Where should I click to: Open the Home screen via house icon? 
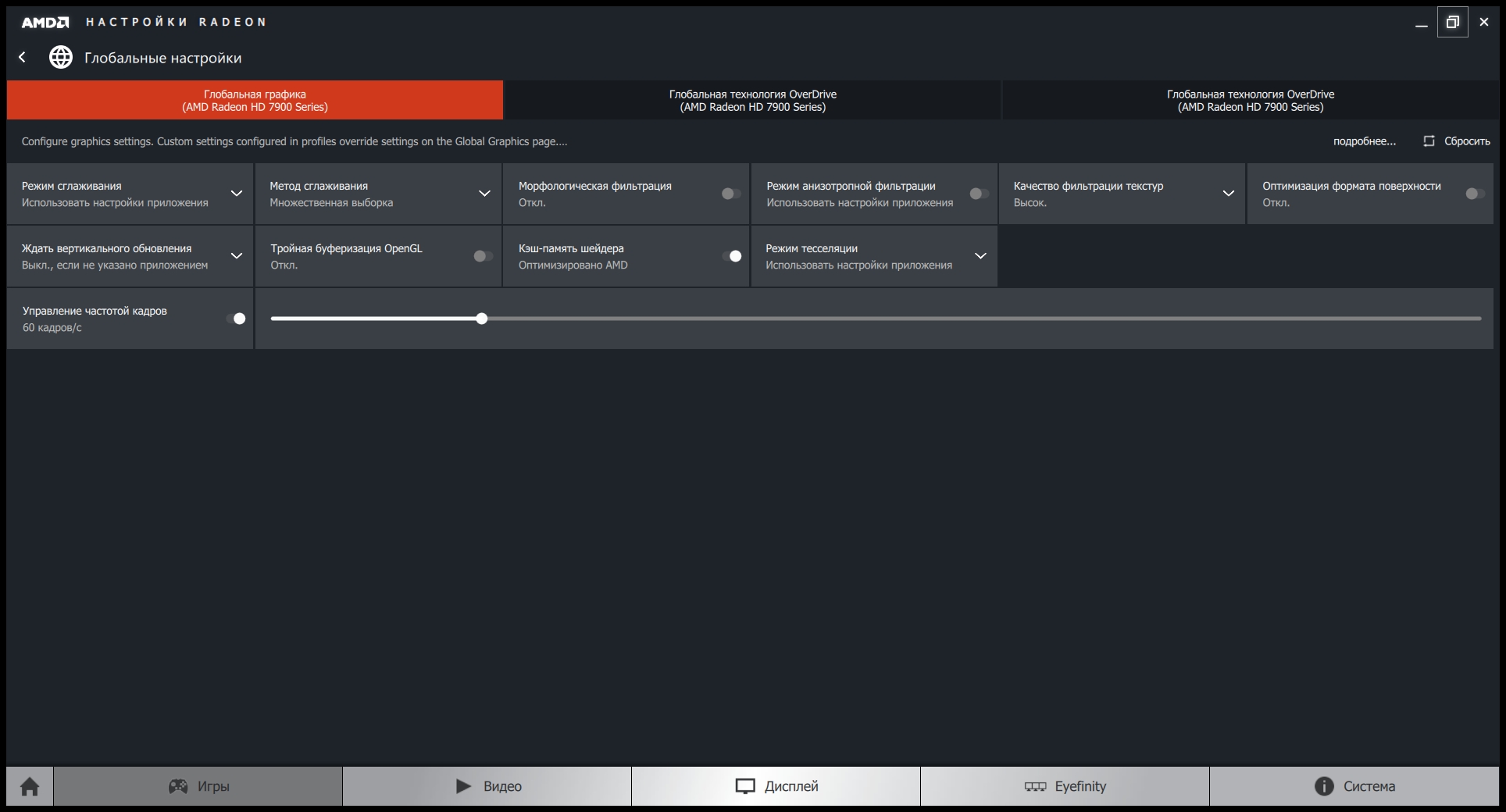click(x=30, y=786)
